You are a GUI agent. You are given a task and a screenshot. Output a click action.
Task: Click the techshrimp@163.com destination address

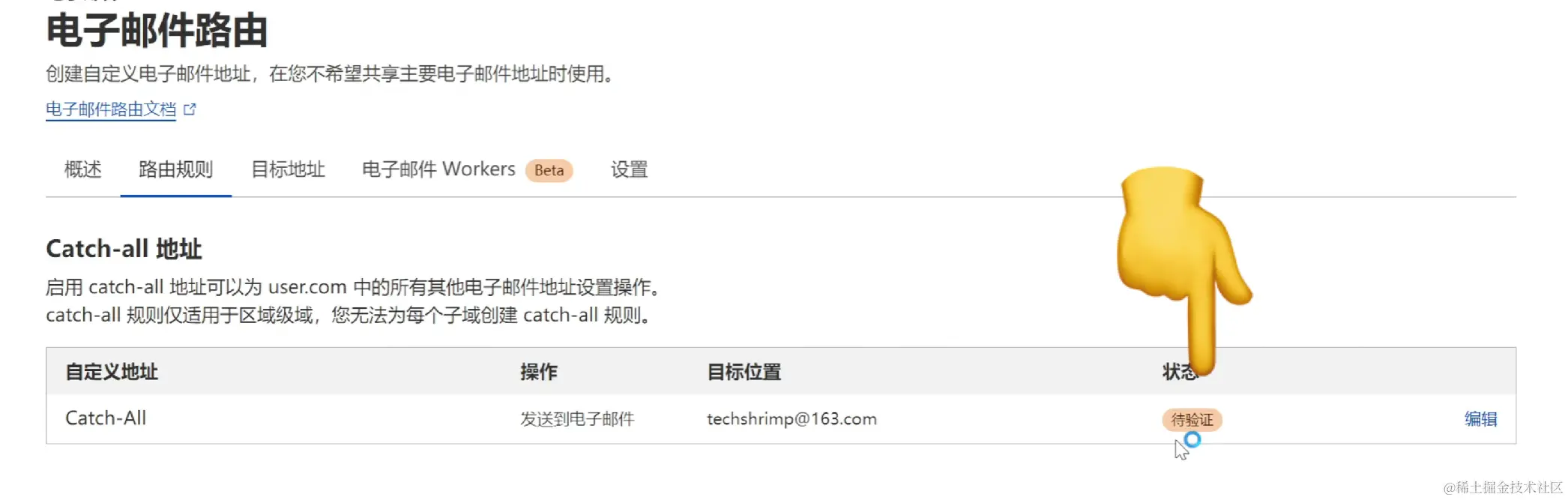coord(791,419)
